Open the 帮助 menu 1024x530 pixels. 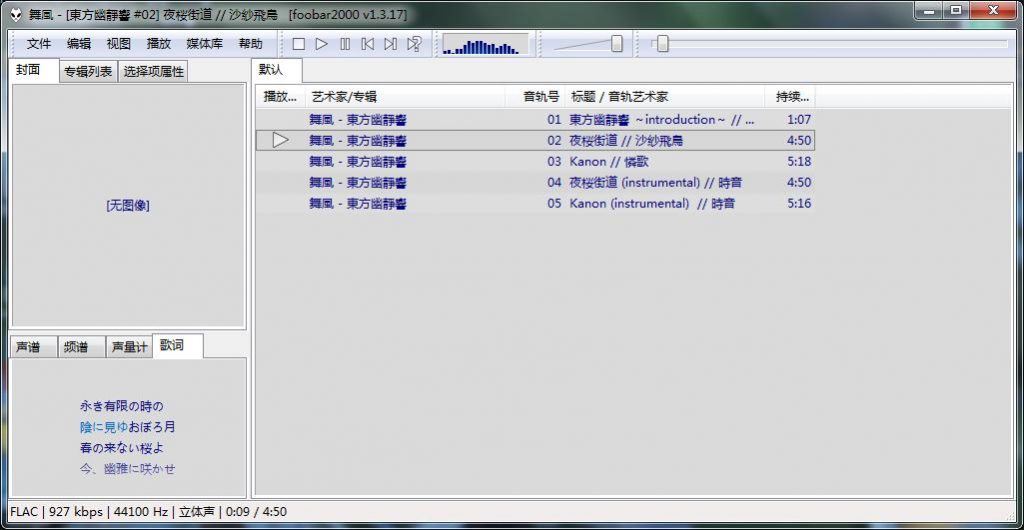(250, 44)
